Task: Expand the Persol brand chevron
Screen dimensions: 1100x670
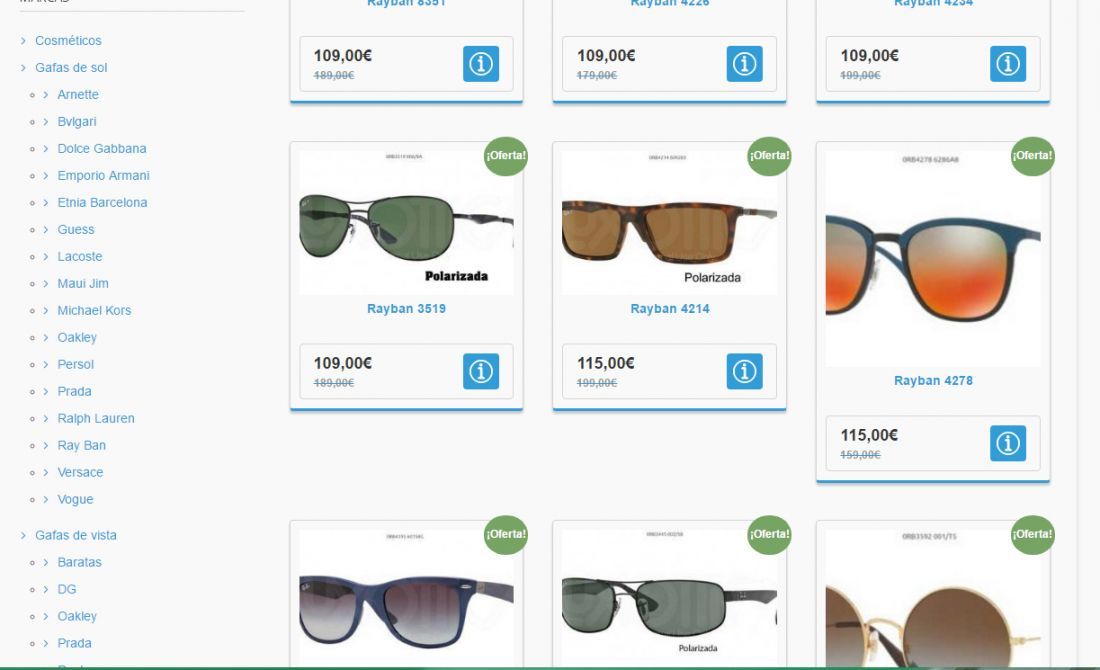Action: pyautogui.click(x=46, y=365)
